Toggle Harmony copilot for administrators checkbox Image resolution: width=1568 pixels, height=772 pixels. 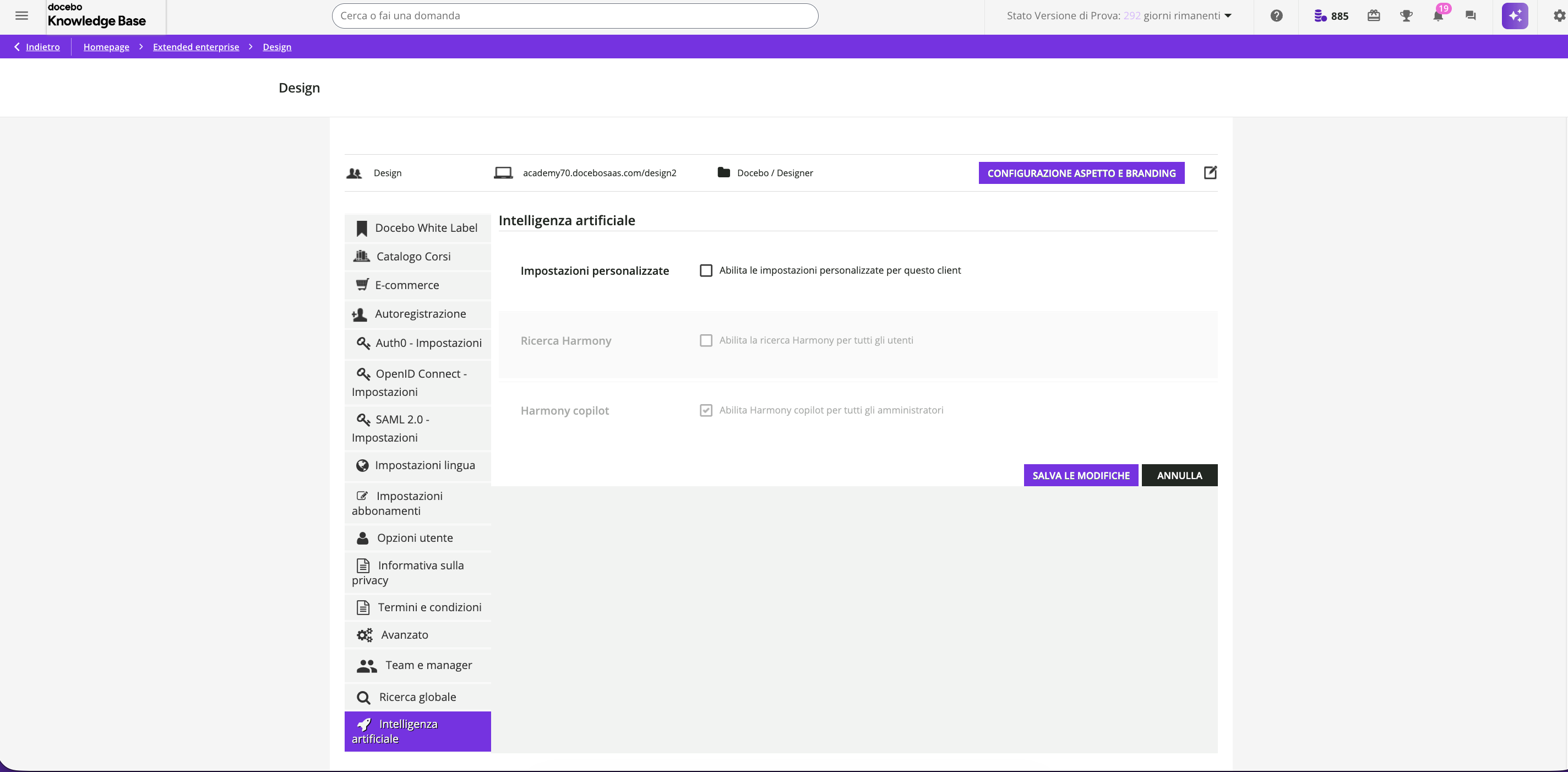tap(706, 410)
